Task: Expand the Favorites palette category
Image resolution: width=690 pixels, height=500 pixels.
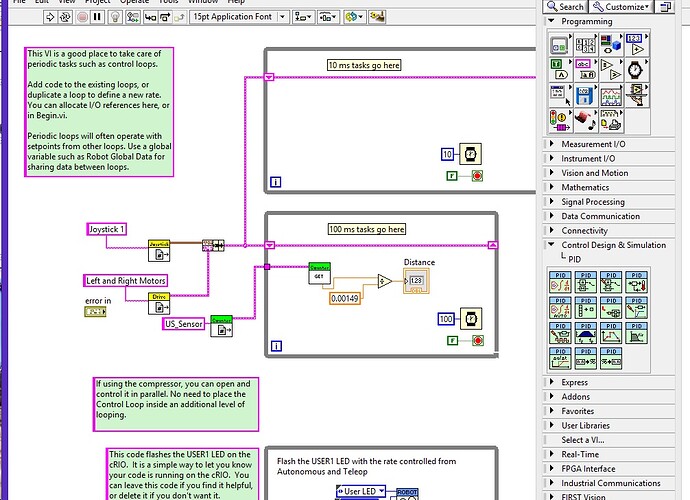Action: (x=609, y=411)
